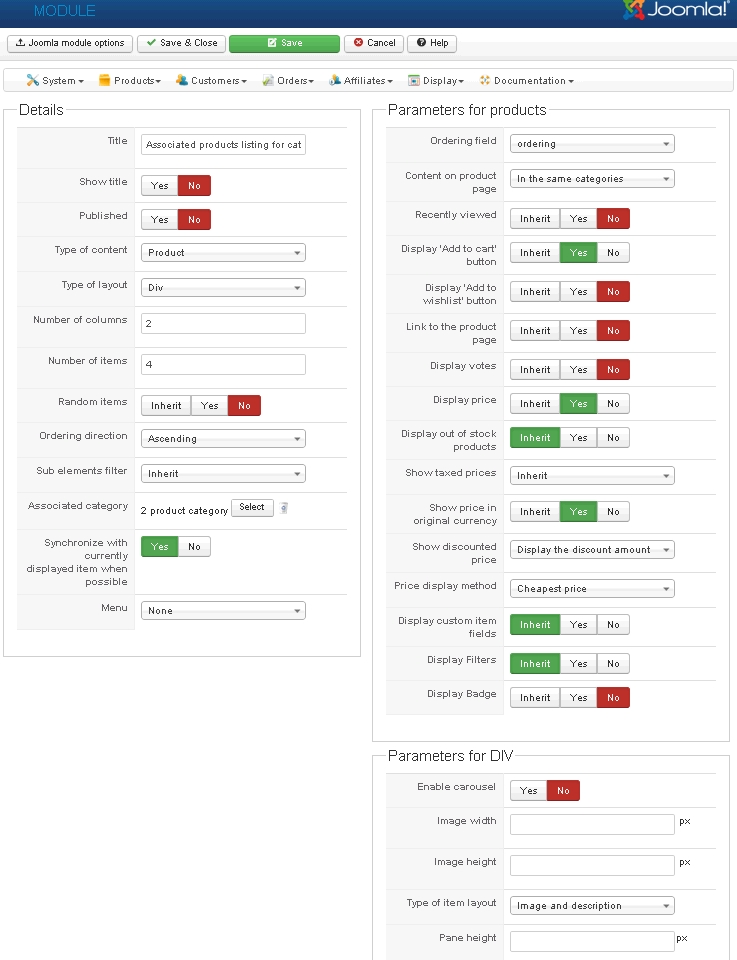This screenshot has width=737, height=960.
Task: Open the Type of content dropdown
Action: pos(223,253)
